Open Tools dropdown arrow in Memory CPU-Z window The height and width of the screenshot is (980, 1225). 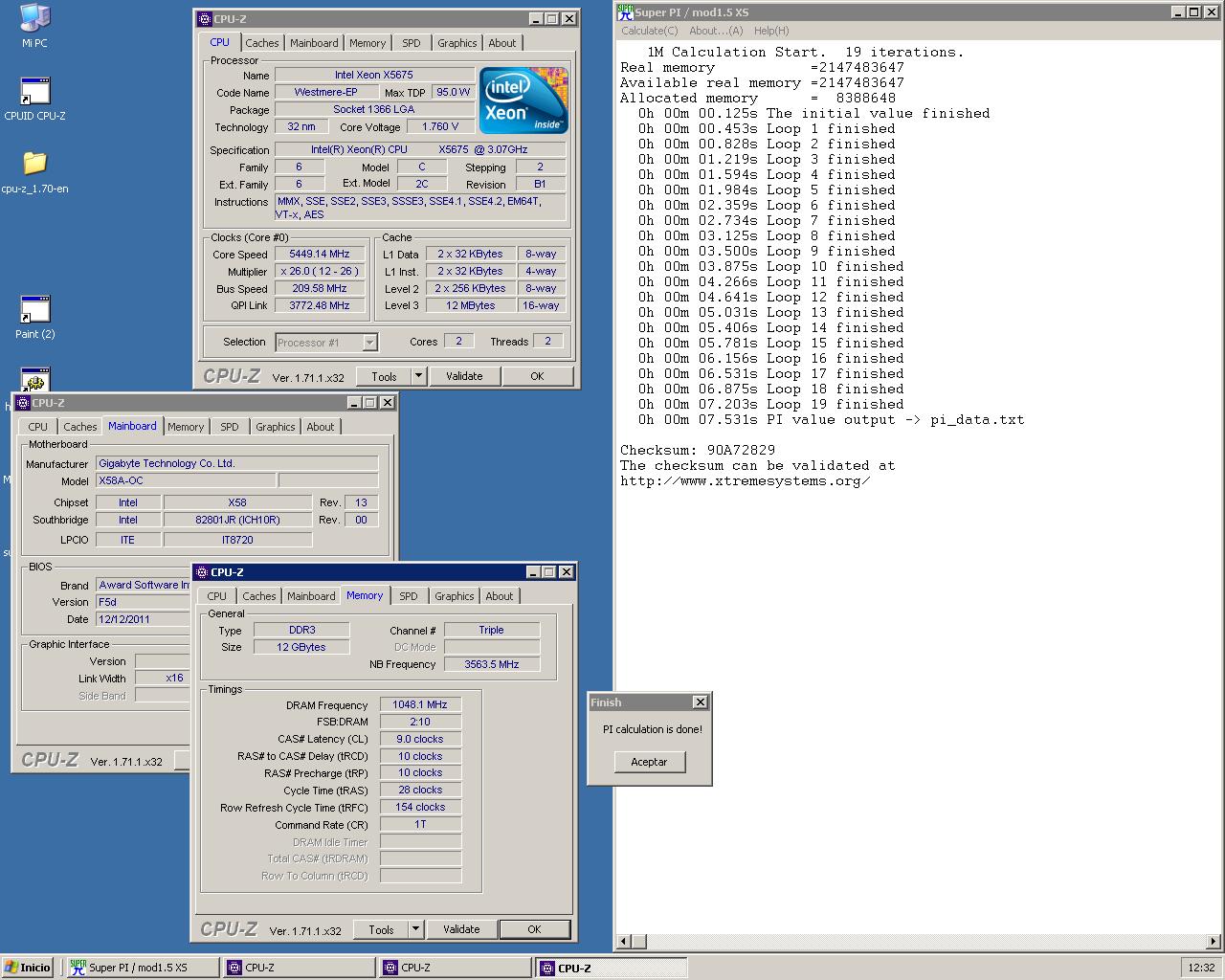pyautogui.click(x=415, y=929)
